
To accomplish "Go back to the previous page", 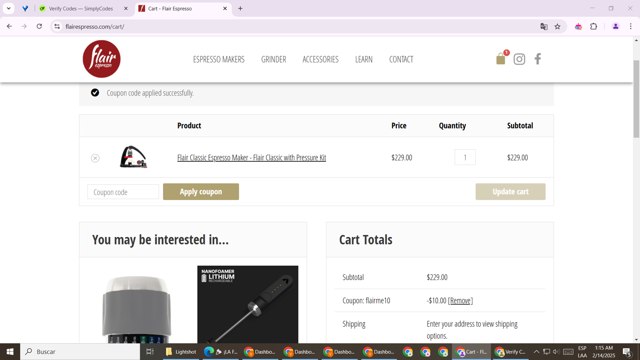I will [x=9, y=26].
